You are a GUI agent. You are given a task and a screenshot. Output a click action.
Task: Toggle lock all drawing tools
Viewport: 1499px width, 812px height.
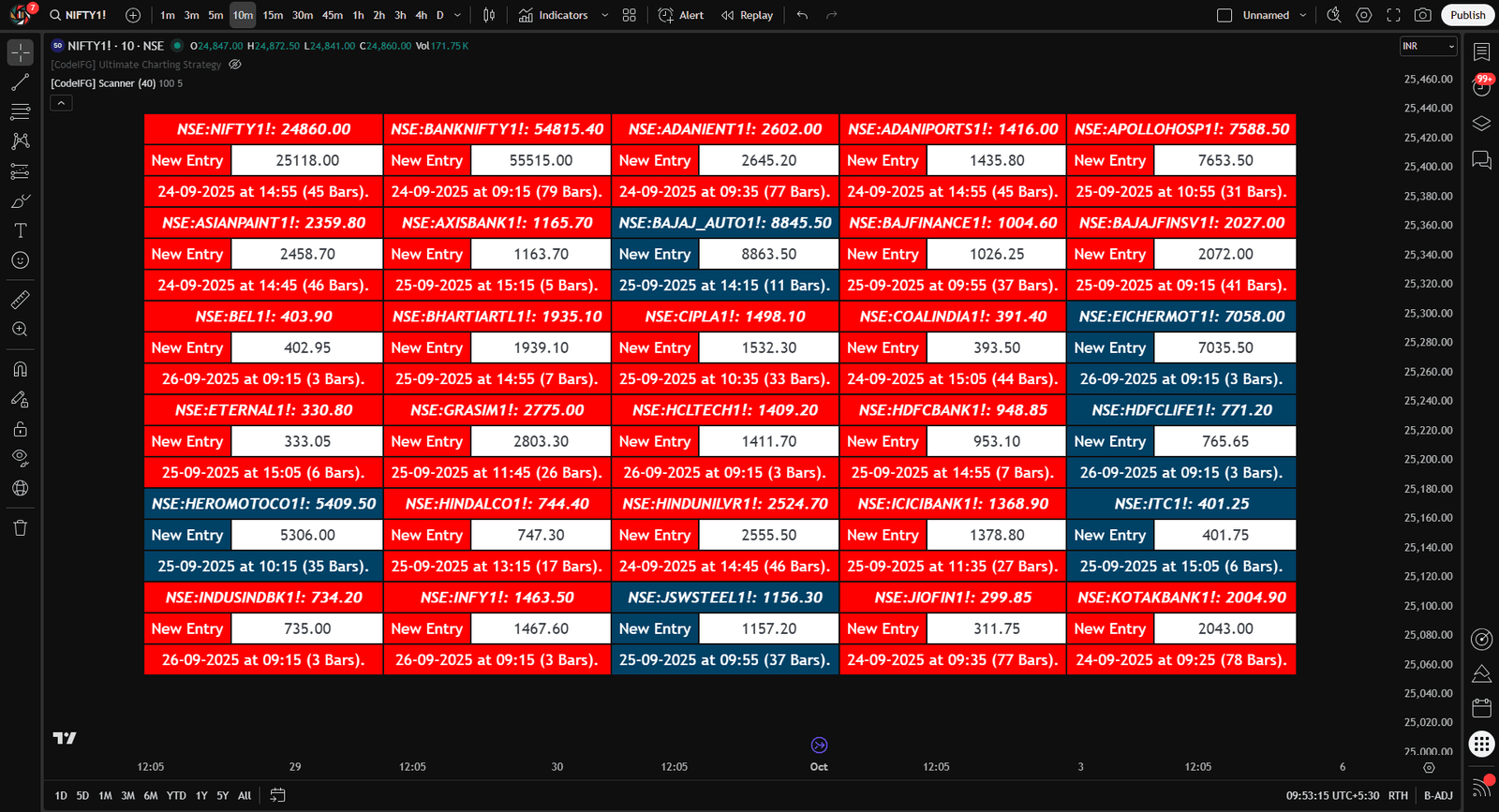click(20, 429)
